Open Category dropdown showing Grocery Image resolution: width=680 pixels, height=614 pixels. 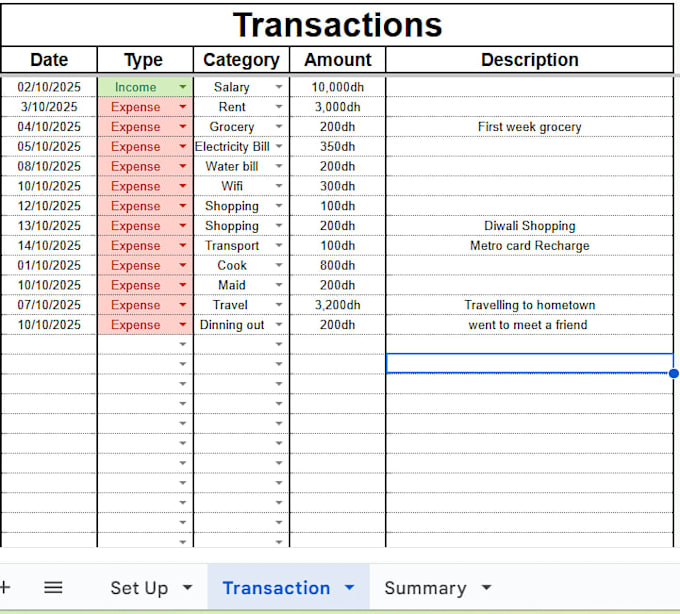(x=279, y=127)
